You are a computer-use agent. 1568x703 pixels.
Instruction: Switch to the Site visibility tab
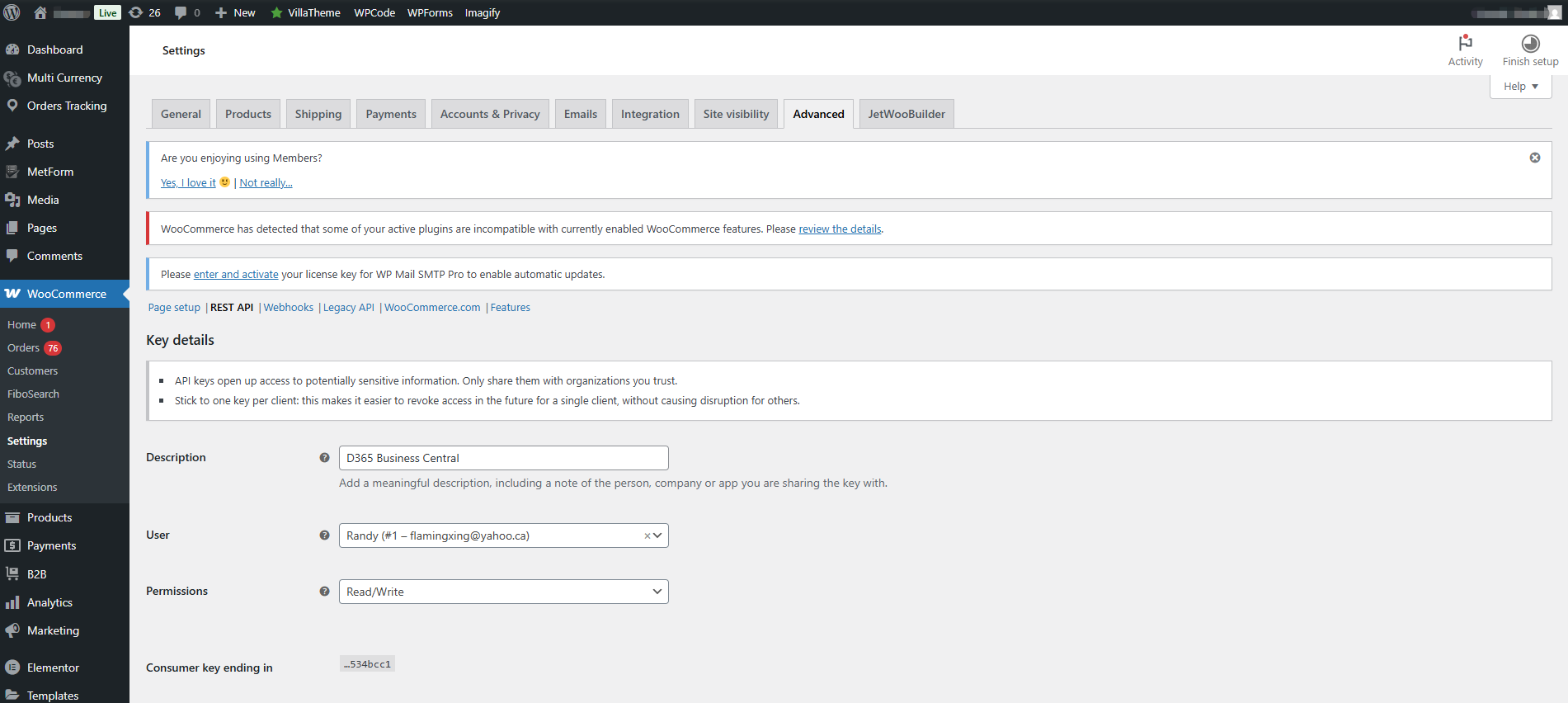tap(736, 114)
